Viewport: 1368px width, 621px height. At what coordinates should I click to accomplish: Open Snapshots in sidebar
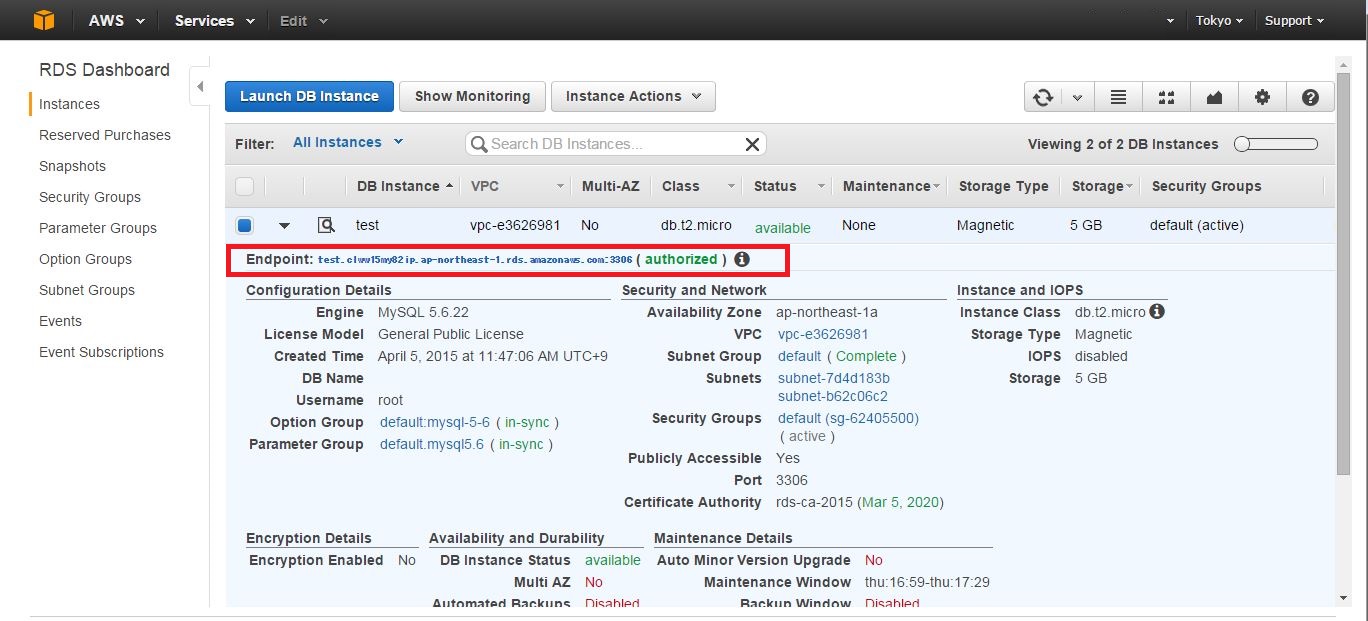coord(72,166)
